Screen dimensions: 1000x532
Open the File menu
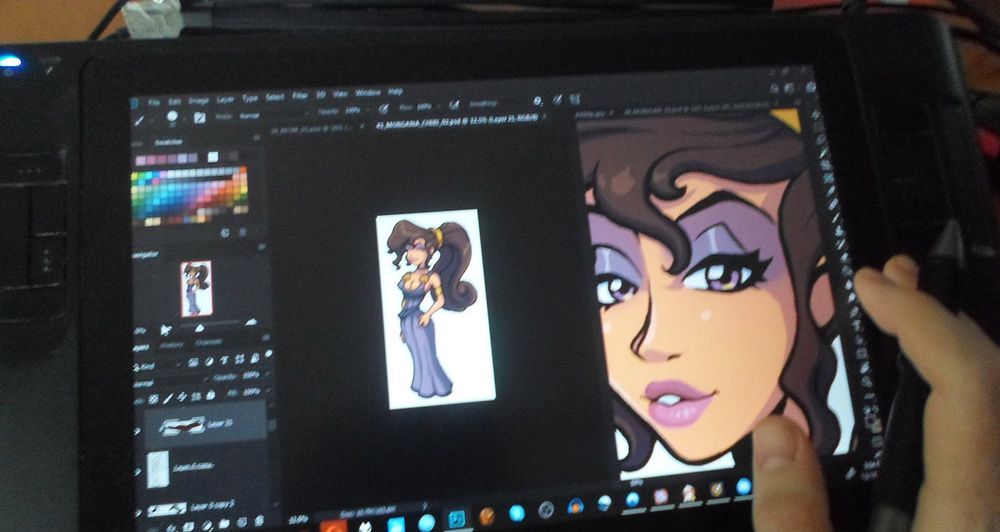point(153,102)
